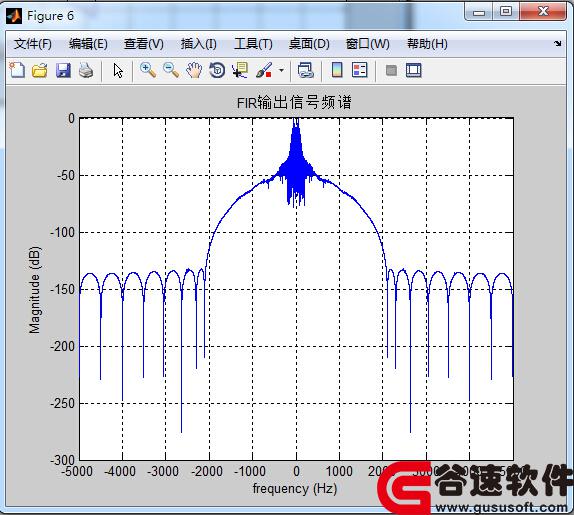The width and height of the screenshot is (574, 515).
Task: Open the 文件(F) menu
Action: pyautogui.click(x=33, y=44)
